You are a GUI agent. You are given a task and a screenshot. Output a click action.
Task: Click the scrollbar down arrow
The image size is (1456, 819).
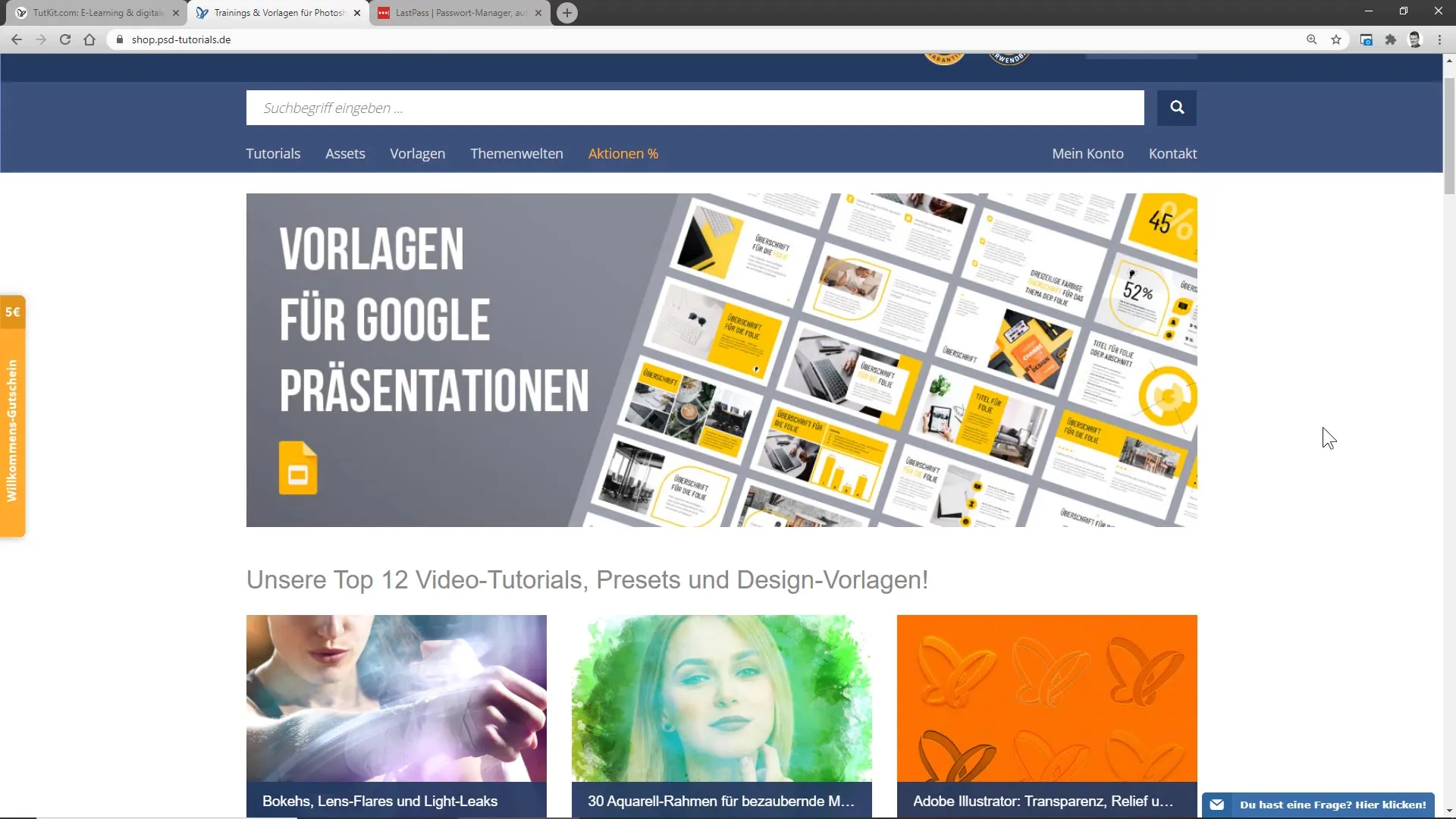[x=1449, y=811]
